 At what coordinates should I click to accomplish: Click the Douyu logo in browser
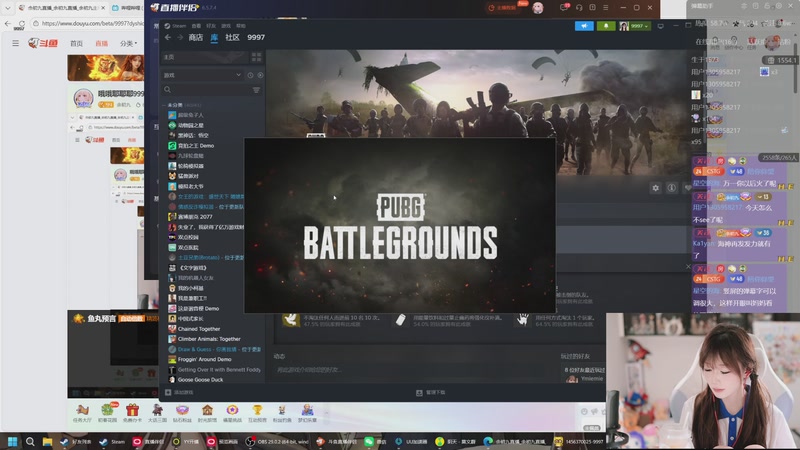coord(43,43)
